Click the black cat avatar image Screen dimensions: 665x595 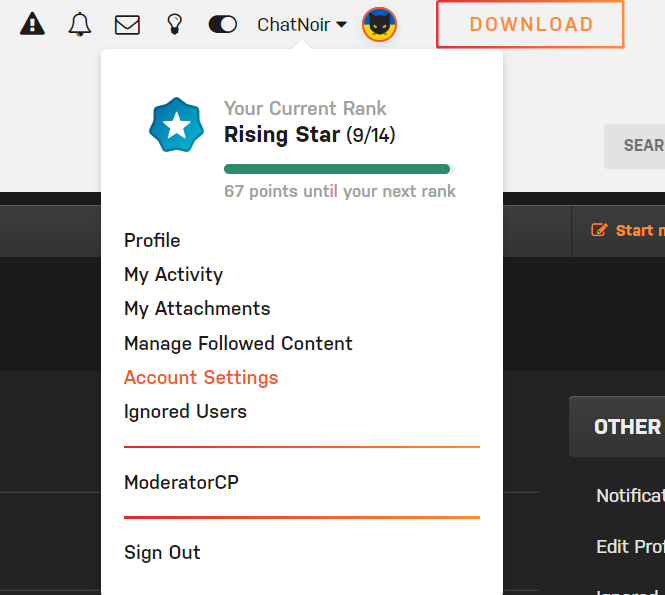click(379, 25)
